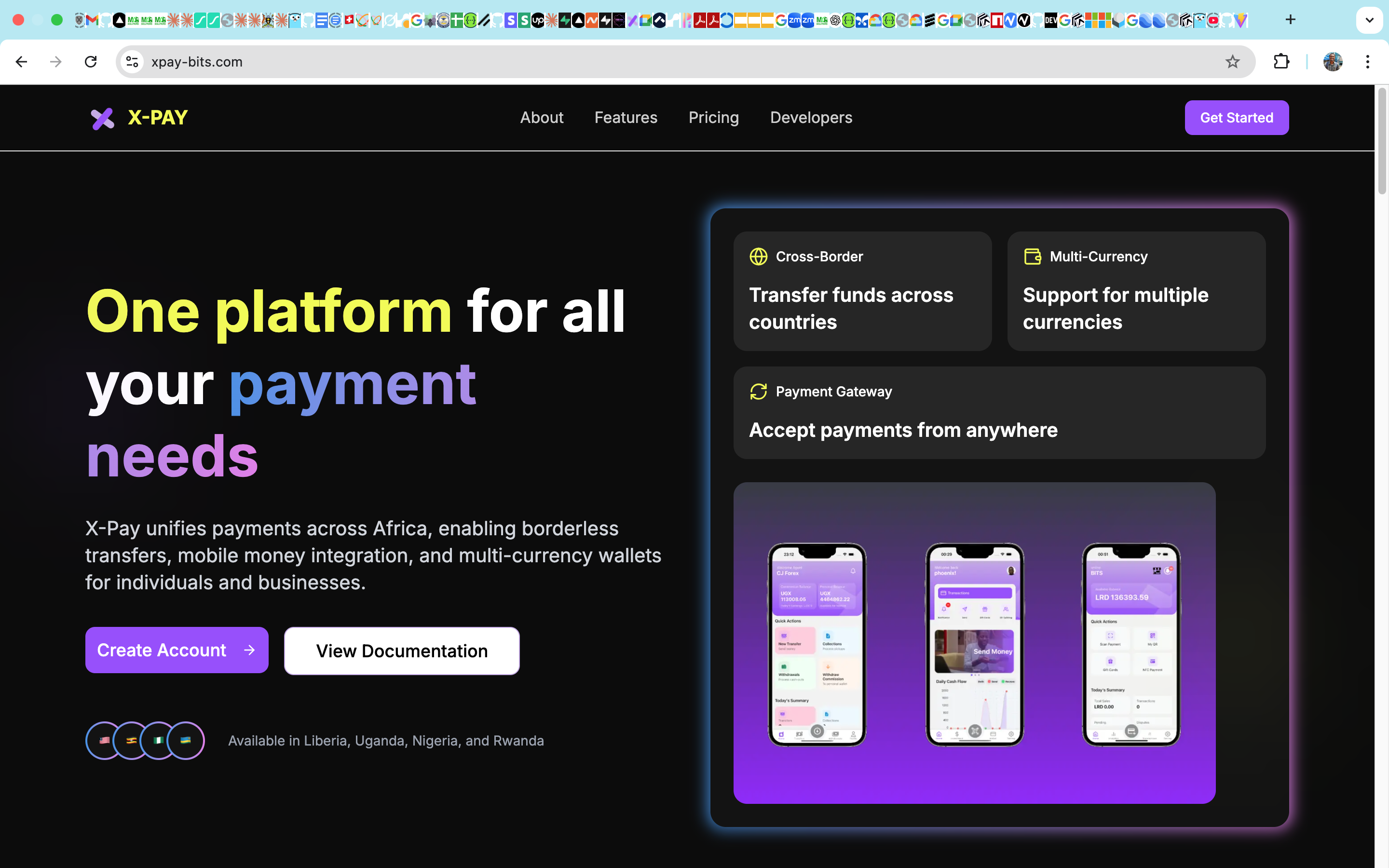Click the Multi-Currency wallet icon
1389x868 pixels.
(1032, 257)
